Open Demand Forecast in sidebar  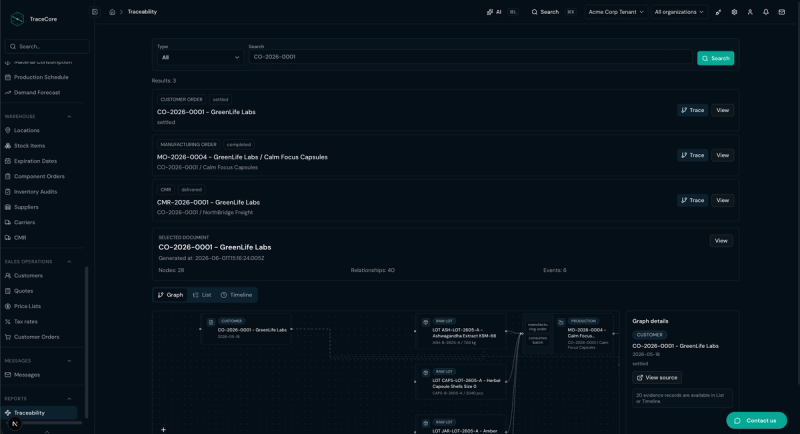click(x=37, y=92)
